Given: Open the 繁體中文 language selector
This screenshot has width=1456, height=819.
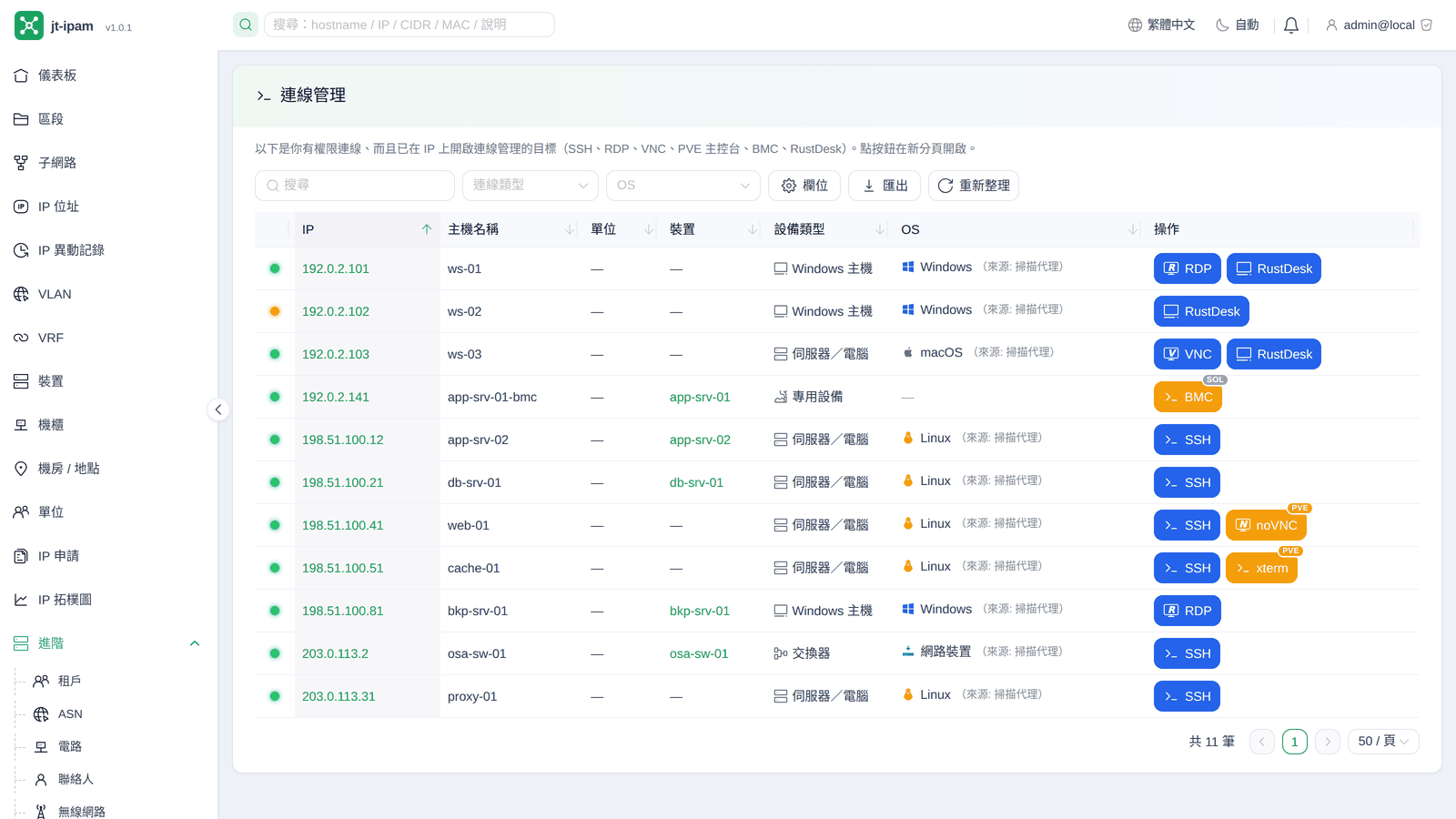Looking at the screenshot, I should (1161, 25).
